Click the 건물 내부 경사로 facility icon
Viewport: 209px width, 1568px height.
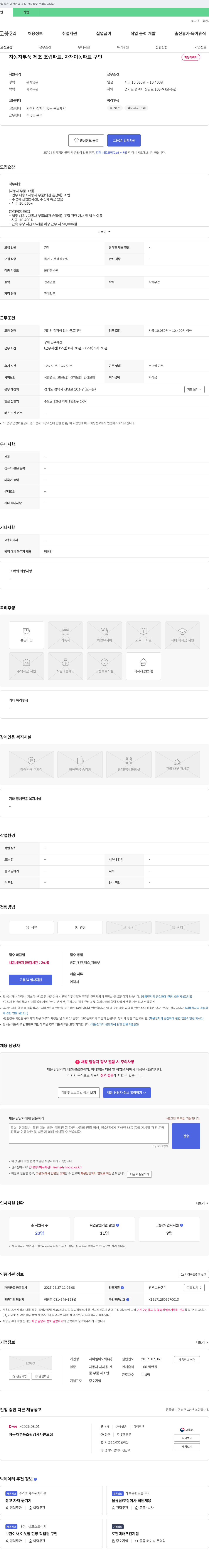[x=177, y=765]
